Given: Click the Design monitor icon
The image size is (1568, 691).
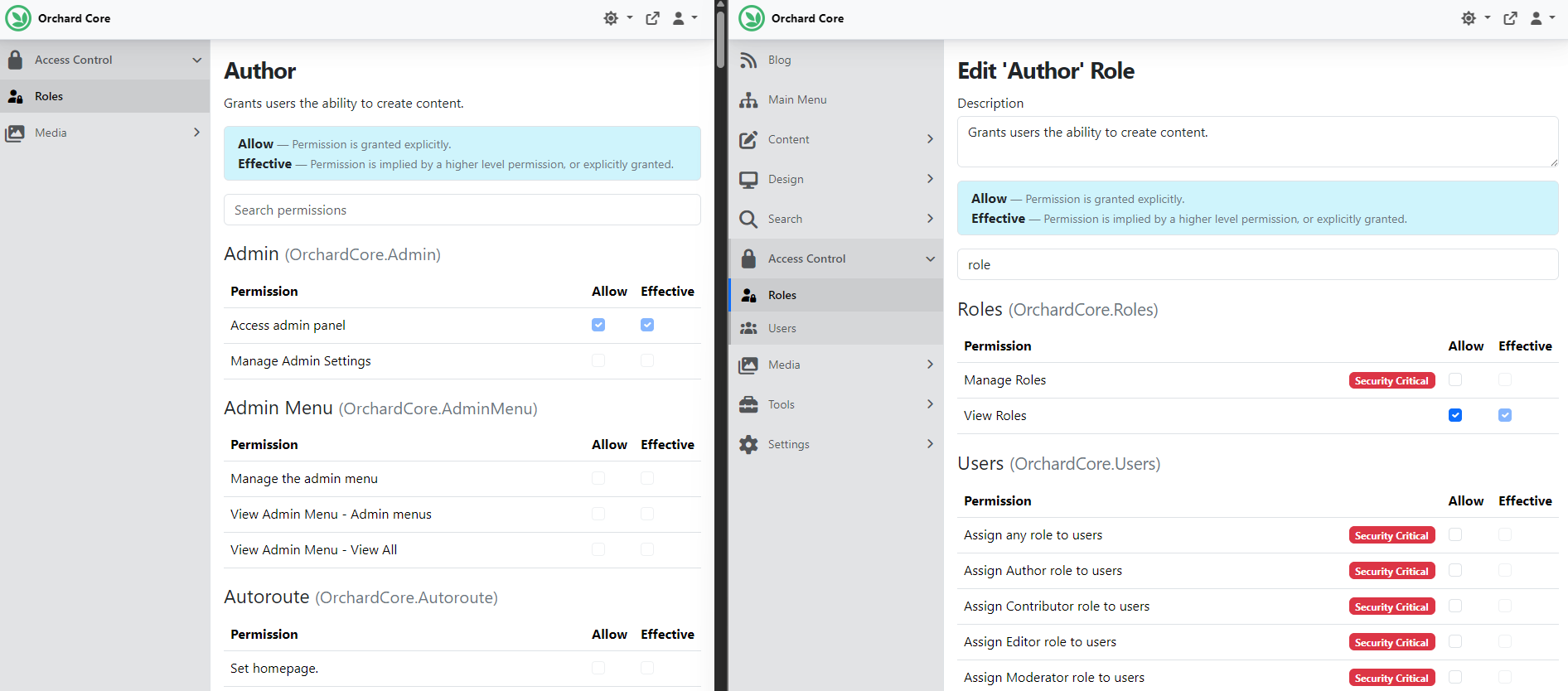Looking at the screenshot, I should tap(748, 179).
